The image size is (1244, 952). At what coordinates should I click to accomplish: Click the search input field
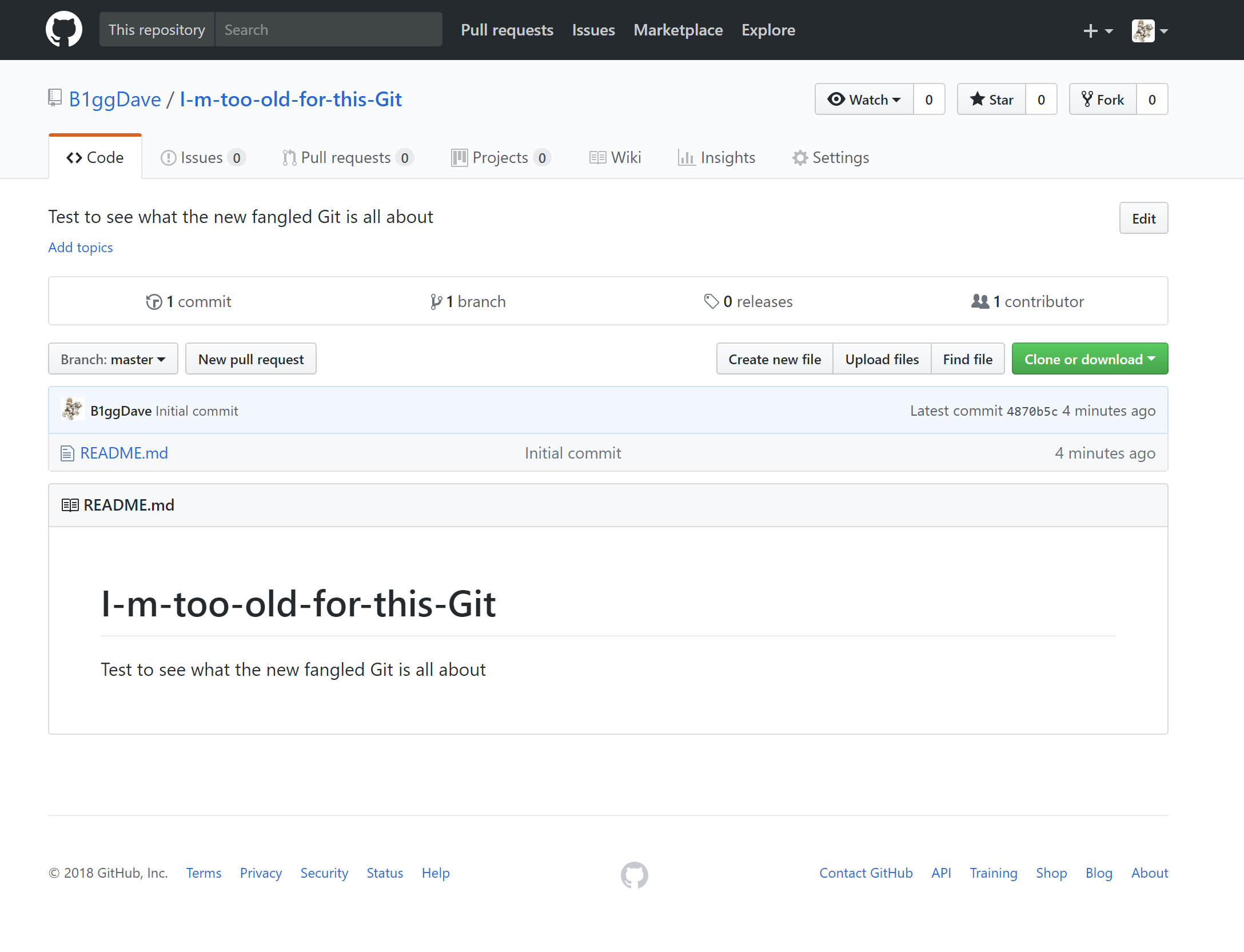[329, 30]
